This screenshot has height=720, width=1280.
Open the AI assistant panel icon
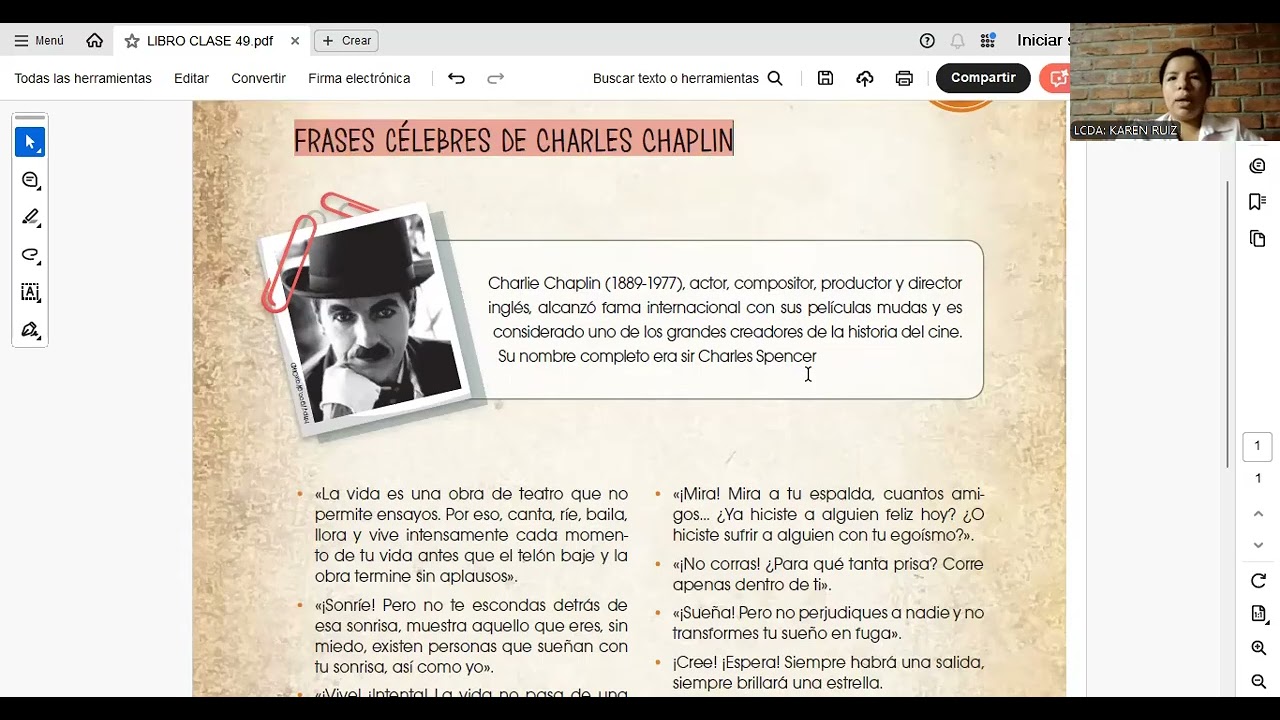click(x=1258, y=166)
